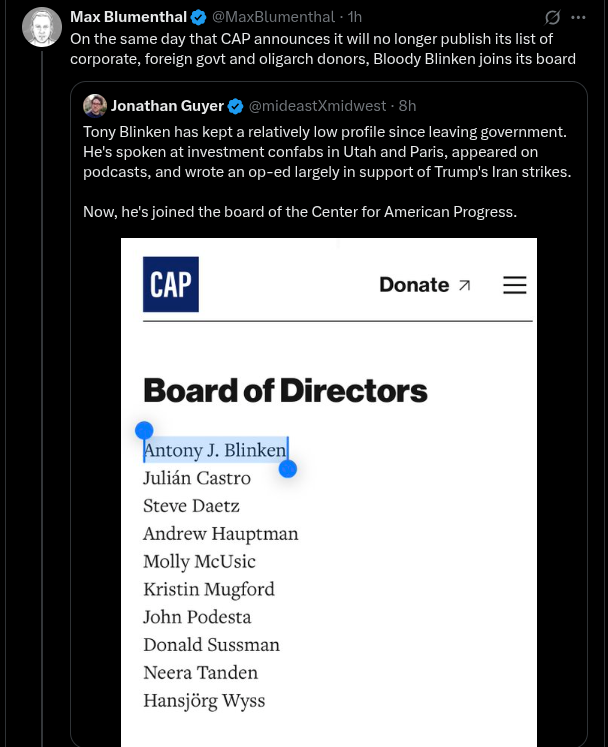The height and width of the screenshot is (747, 608).
Task: Click the 8h timestamp on quoted tweet
Action: pos(407,106)
